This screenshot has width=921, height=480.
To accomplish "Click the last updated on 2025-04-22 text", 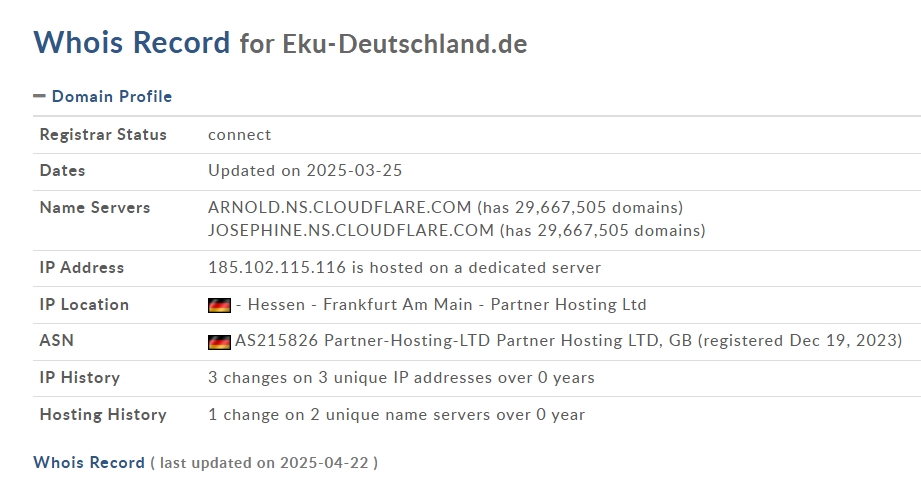I will [x=264, y=463].
